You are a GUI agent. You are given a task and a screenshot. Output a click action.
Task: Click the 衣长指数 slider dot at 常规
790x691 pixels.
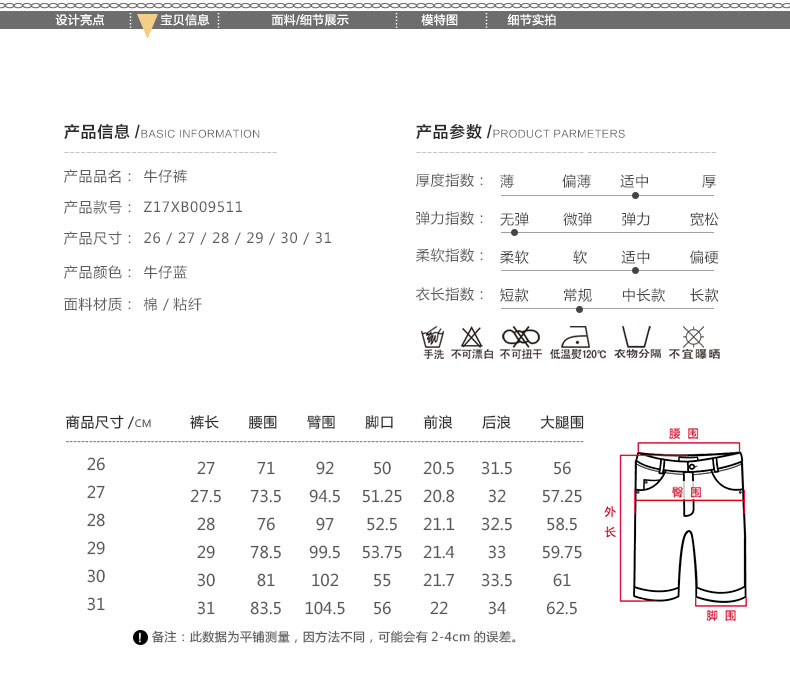[x=578, y=309]
